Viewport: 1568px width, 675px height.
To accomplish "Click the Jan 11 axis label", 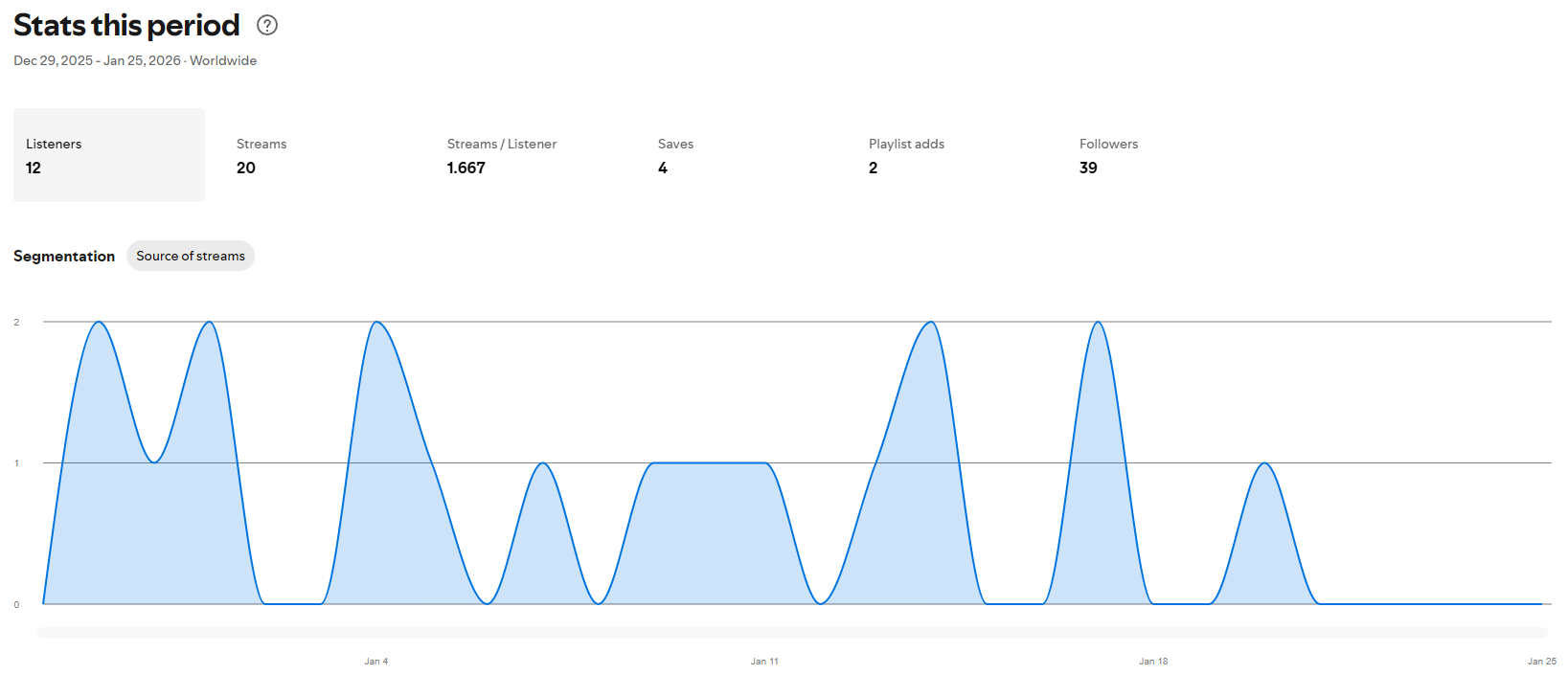I will 764,662.
